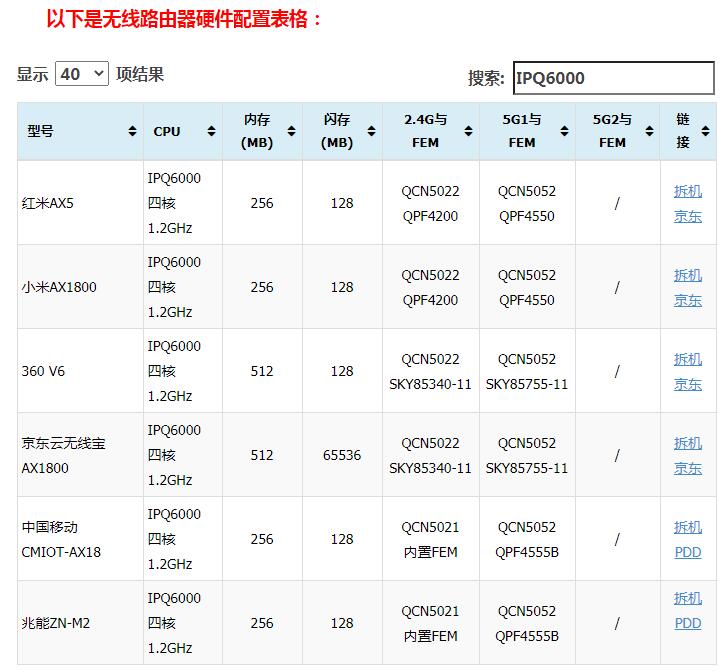Viewport: 725px width, 672px height.
Task: Click QCN5022 QPF4200 cell in 红米AX5 row
Action: click(x=430, y=203)
